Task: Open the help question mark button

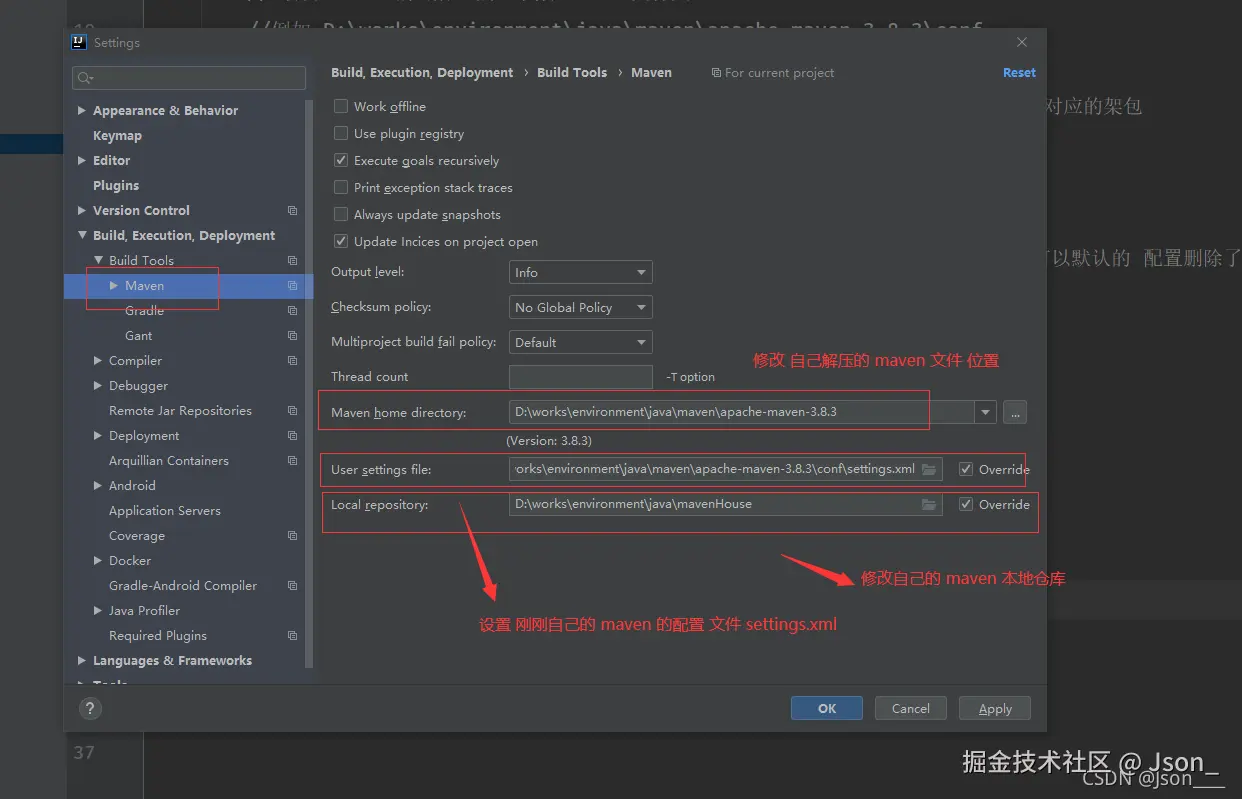Action: tap(90, 708)
